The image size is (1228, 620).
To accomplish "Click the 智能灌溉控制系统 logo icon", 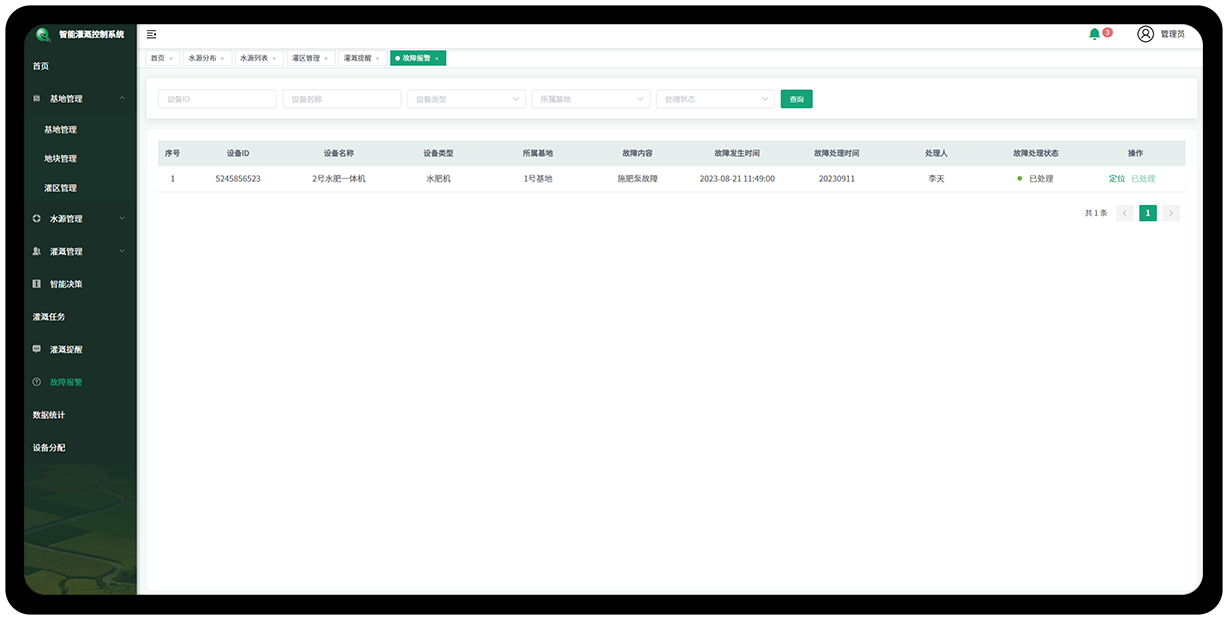I will click(43, 34).
